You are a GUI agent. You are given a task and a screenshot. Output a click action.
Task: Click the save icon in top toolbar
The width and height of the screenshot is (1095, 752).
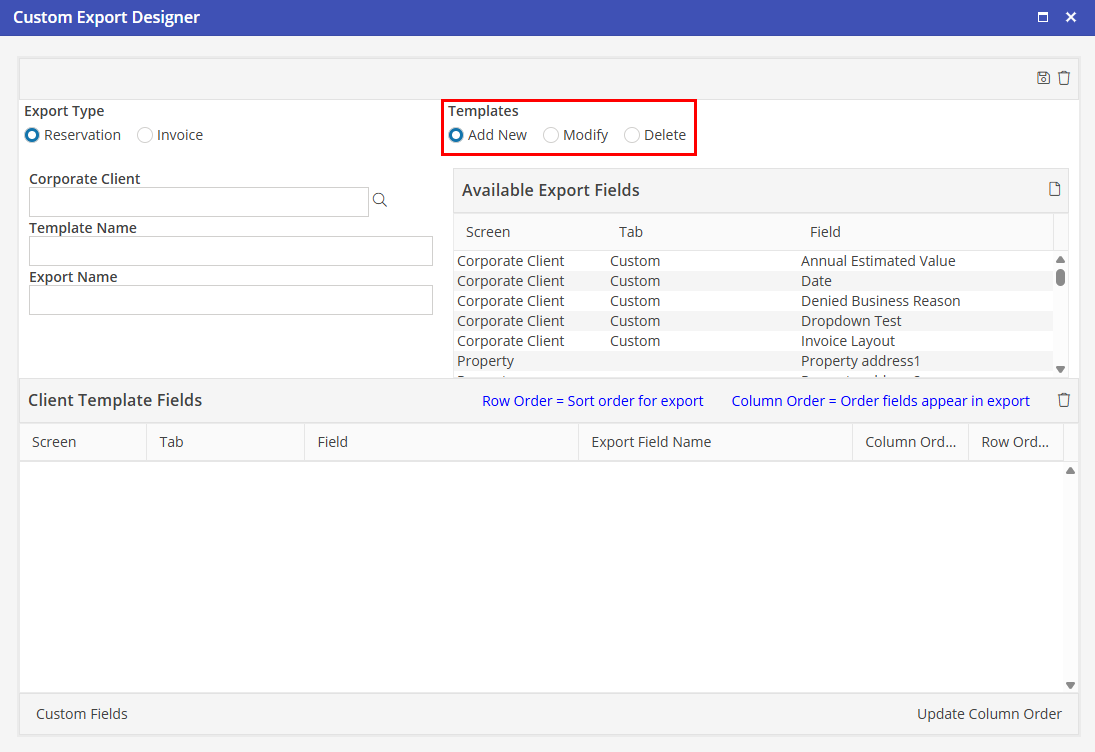point(1043,78)
